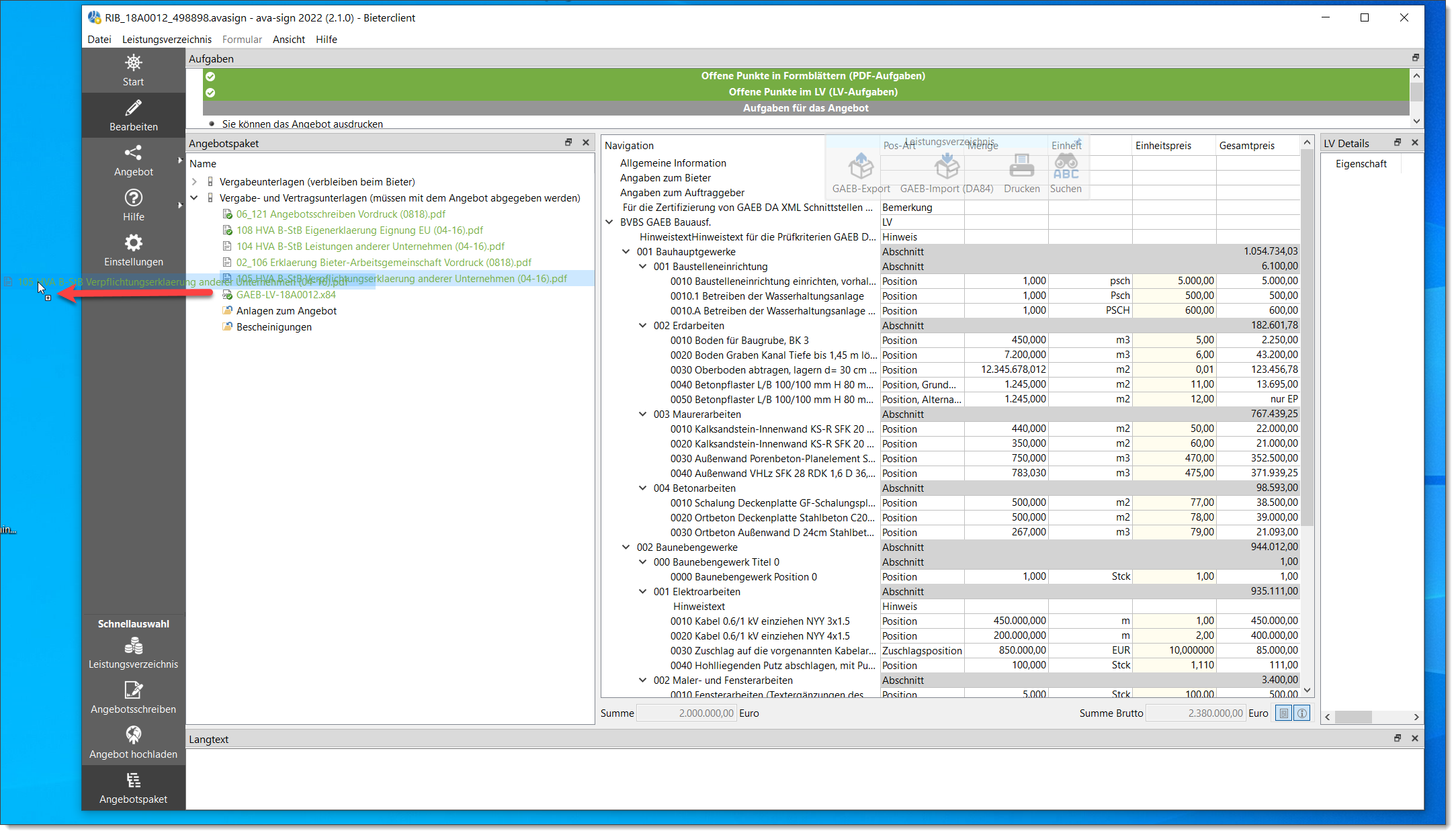Image resolution: width=1456 pixels, height=835 pixels.
Task: Open Leistungsverzeichnis quick-selection icon
Action: [133, 646]
